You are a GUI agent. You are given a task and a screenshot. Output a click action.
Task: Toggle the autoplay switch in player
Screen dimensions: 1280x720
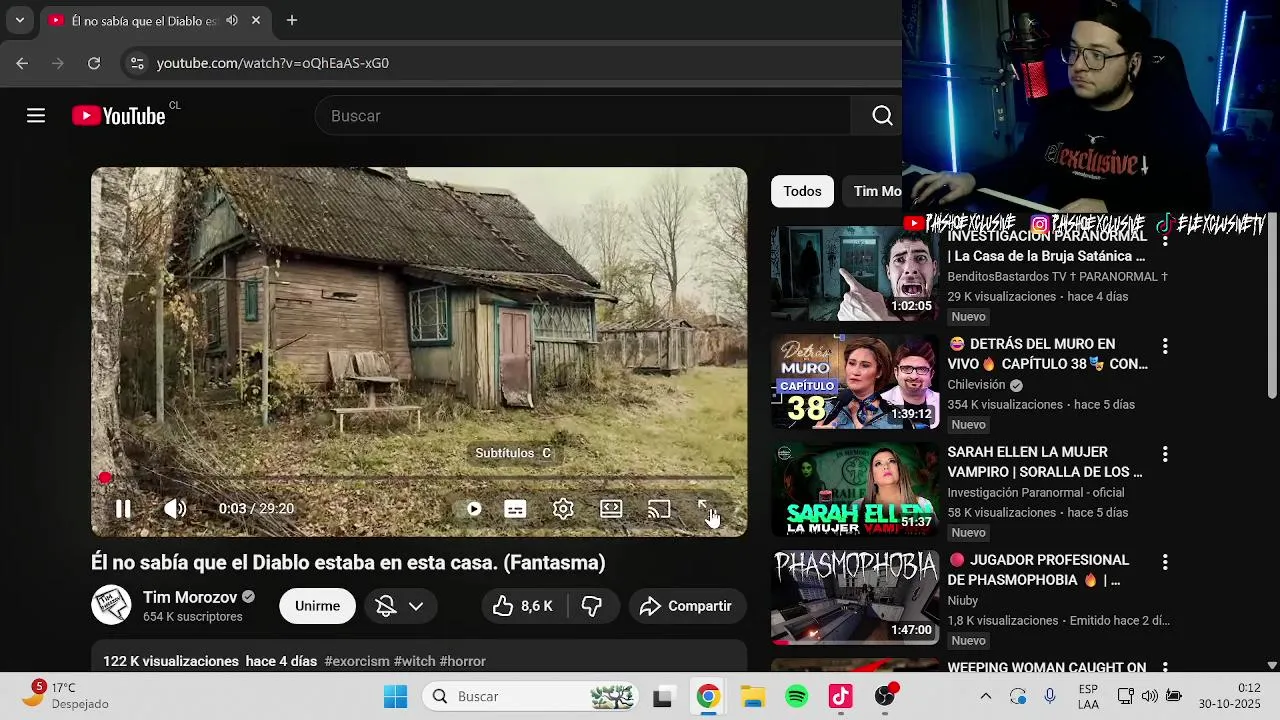[472, 509]
